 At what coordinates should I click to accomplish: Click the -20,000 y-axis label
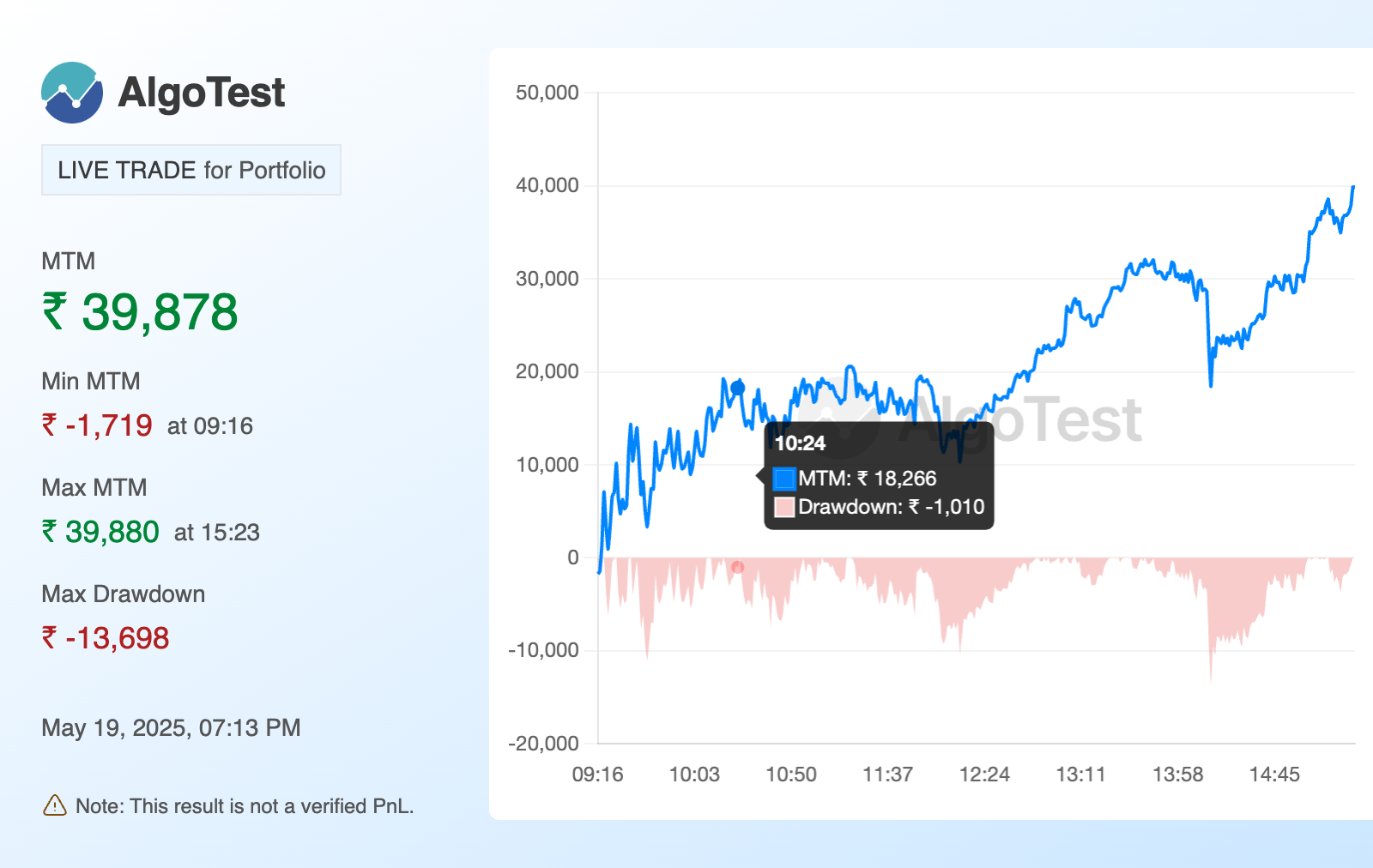point(543,744)
